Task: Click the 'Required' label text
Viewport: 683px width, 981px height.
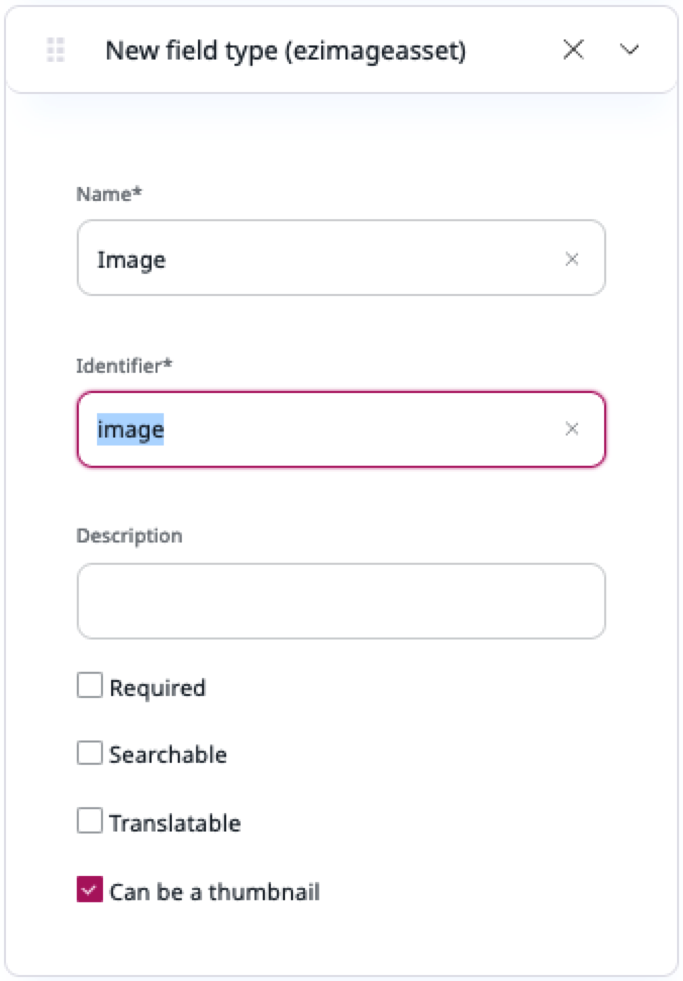Action: click(x=157, y=688)
